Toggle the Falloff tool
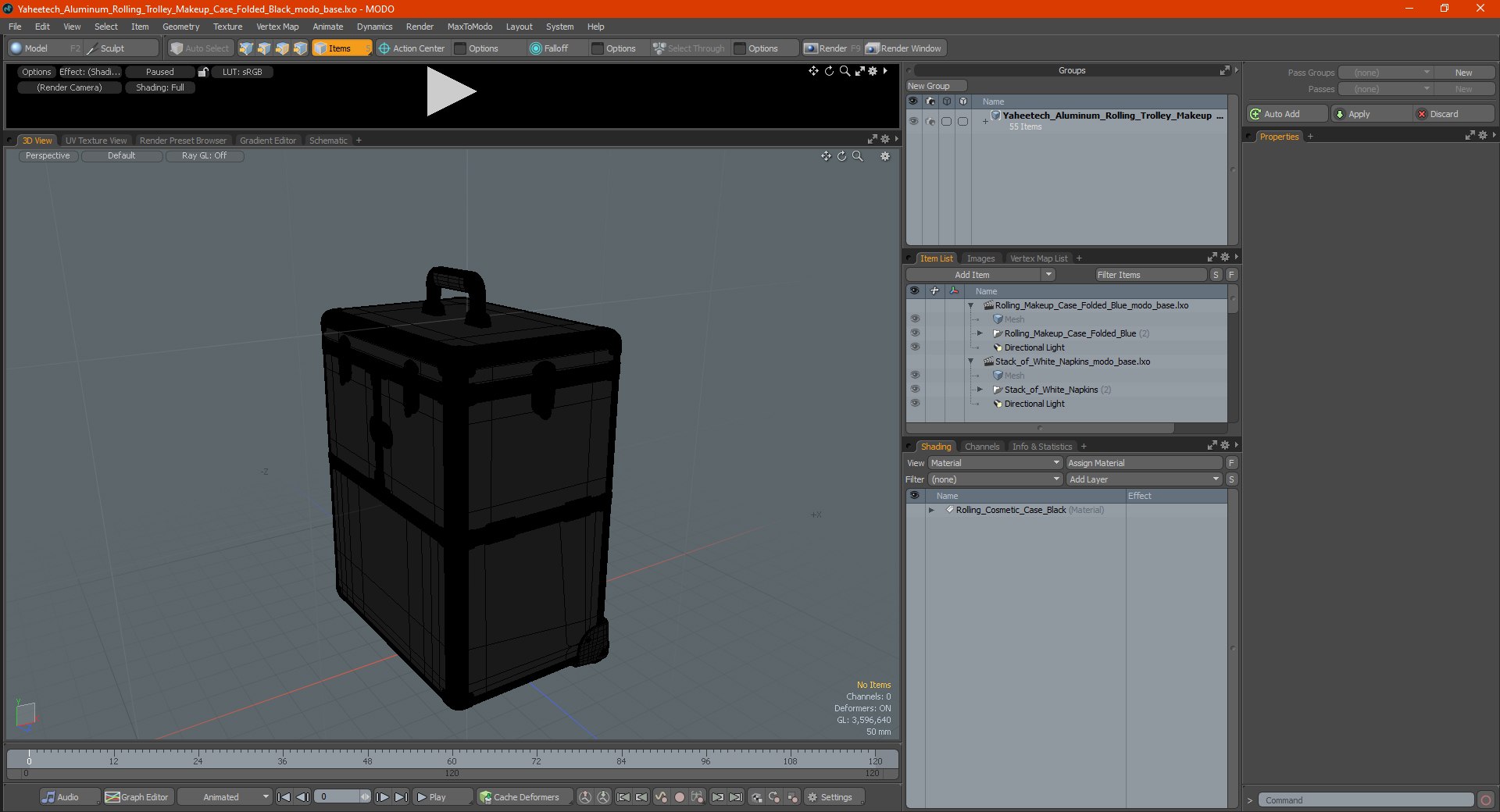The image size is (1500, 812). (549, 48)
